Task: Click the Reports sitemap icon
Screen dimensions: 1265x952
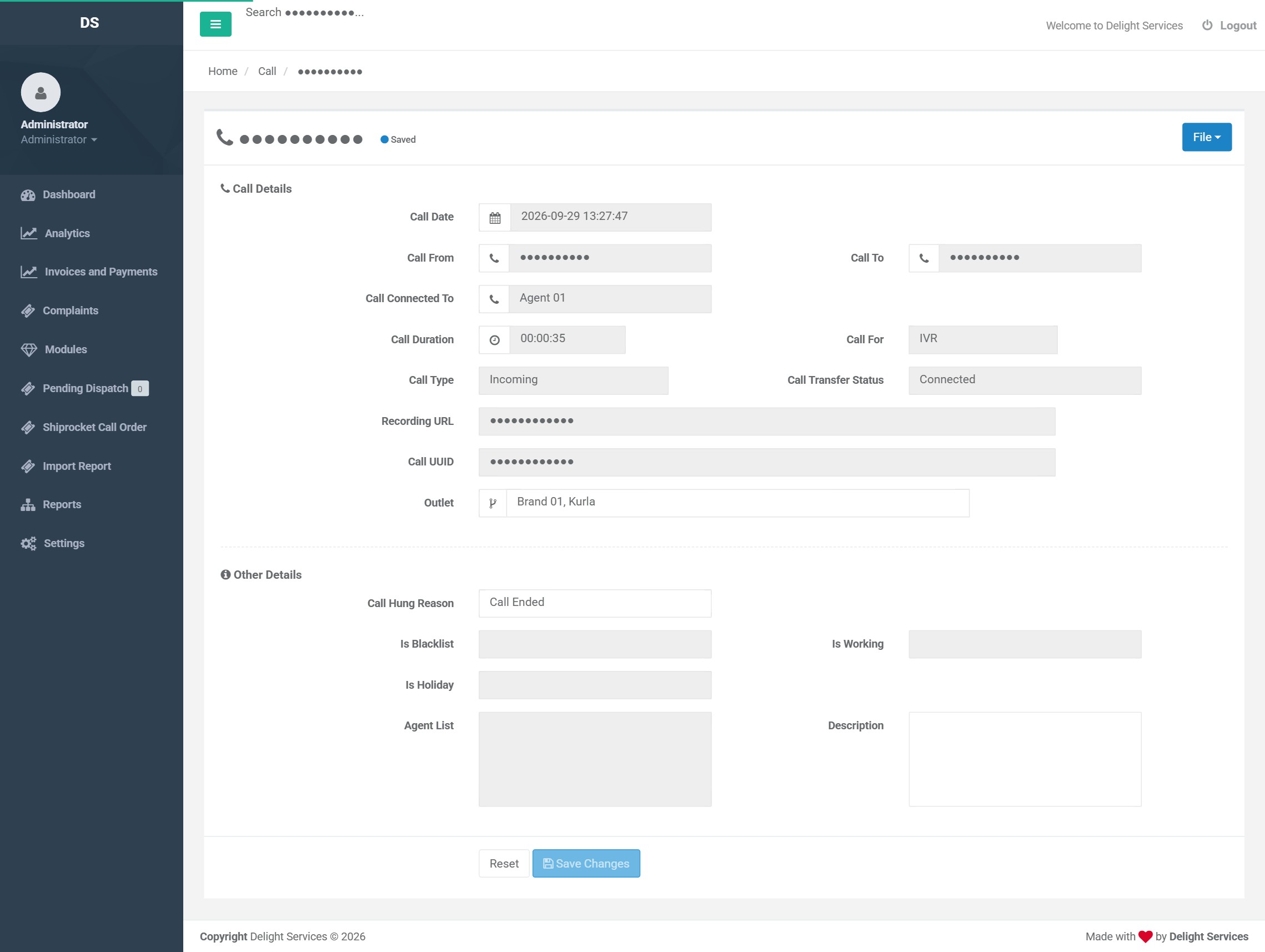Action: pos(28,505)
